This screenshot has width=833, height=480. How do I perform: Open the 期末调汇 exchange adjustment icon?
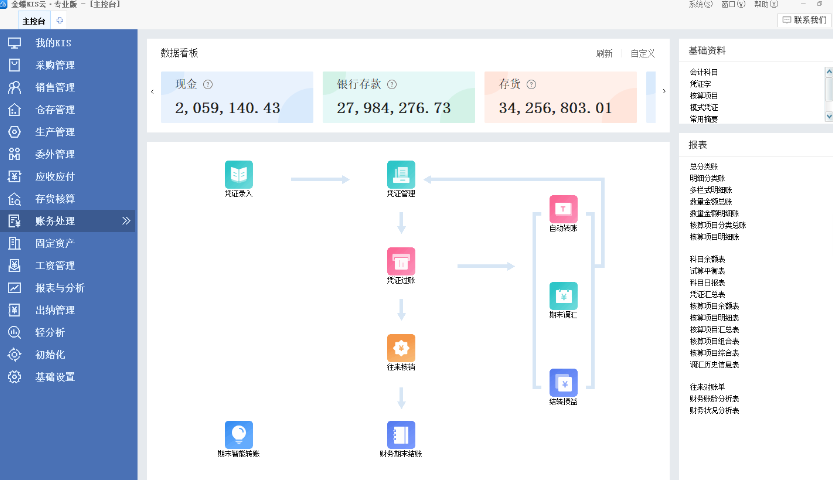[x=563, y=296]
